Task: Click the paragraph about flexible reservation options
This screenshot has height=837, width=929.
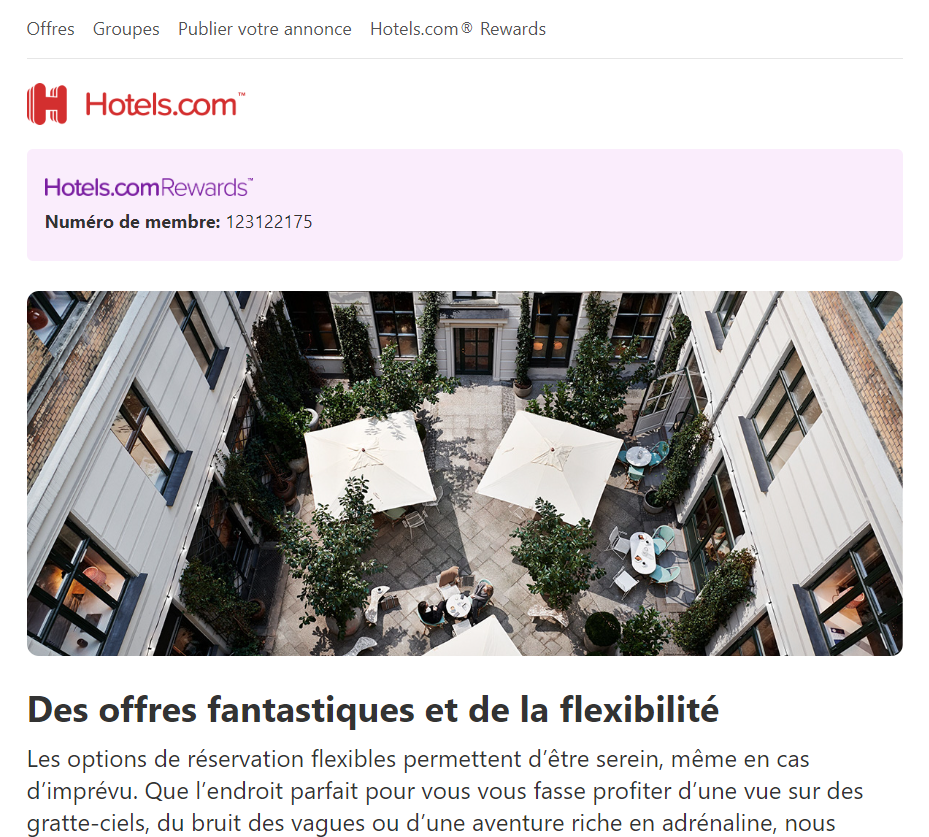Action: coord(445,791)
